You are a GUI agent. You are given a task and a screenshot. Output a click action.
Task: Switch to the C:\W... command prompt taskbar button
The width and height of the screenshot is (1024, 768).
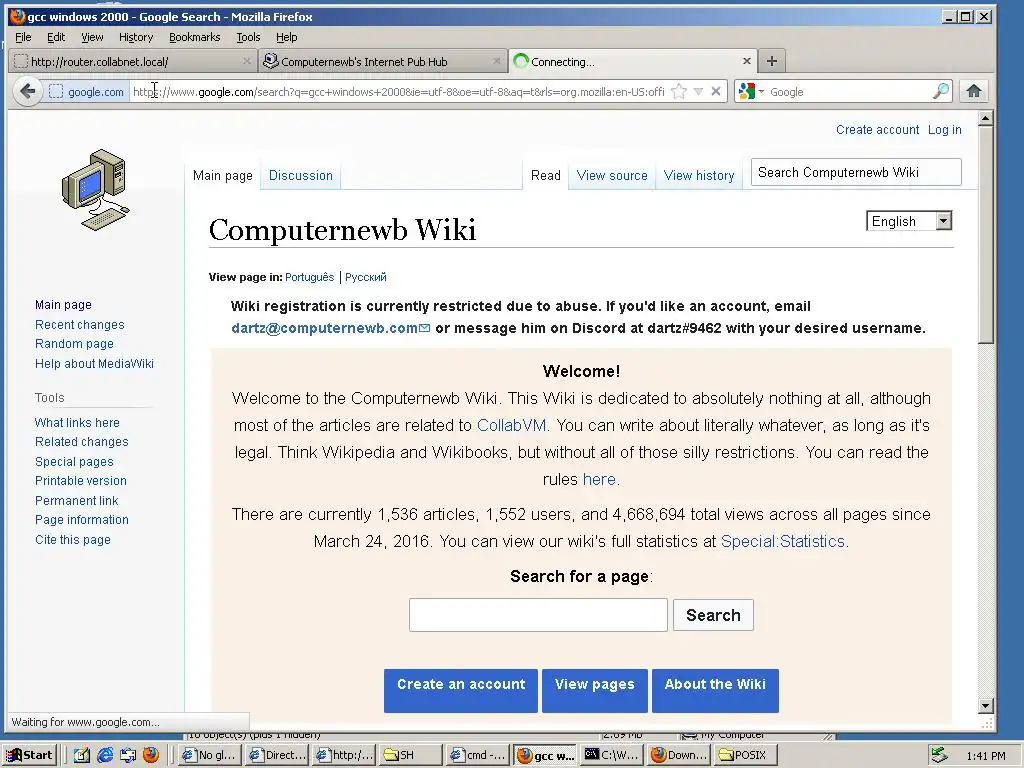tap(613, 755)
